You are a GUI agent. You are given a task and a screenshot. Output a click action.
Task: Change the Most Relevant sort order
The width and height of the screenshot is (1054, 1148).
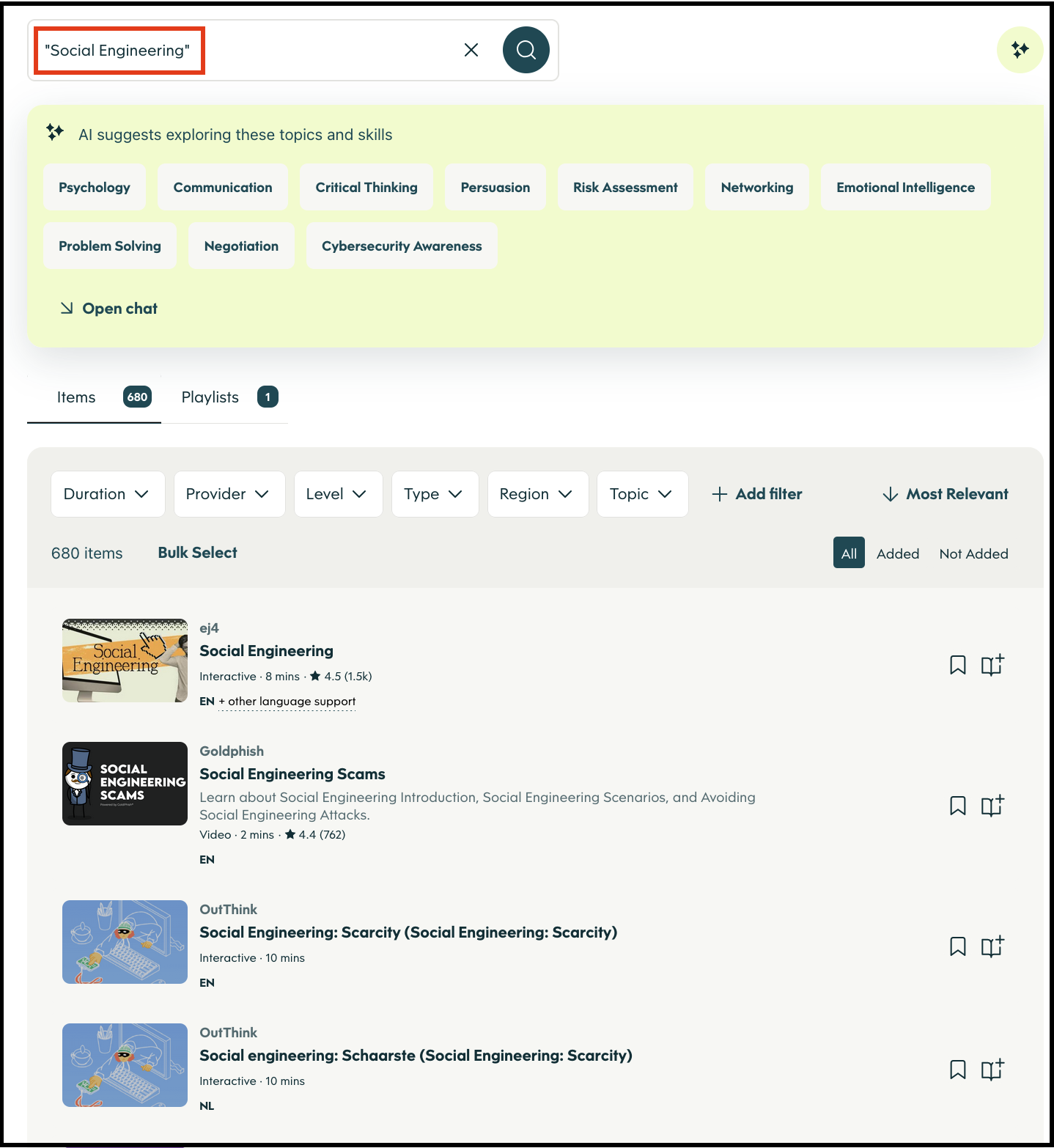coord(946,494)
